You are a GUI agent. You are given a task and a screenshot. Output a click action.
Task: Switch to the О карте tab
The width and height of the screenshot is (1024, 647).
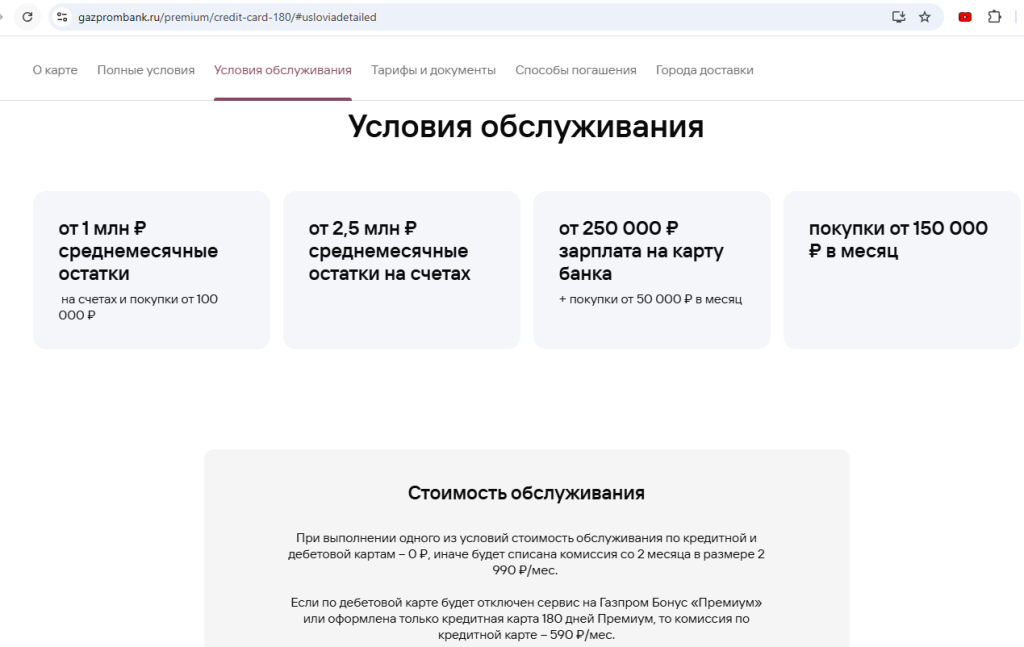[55, 70]
